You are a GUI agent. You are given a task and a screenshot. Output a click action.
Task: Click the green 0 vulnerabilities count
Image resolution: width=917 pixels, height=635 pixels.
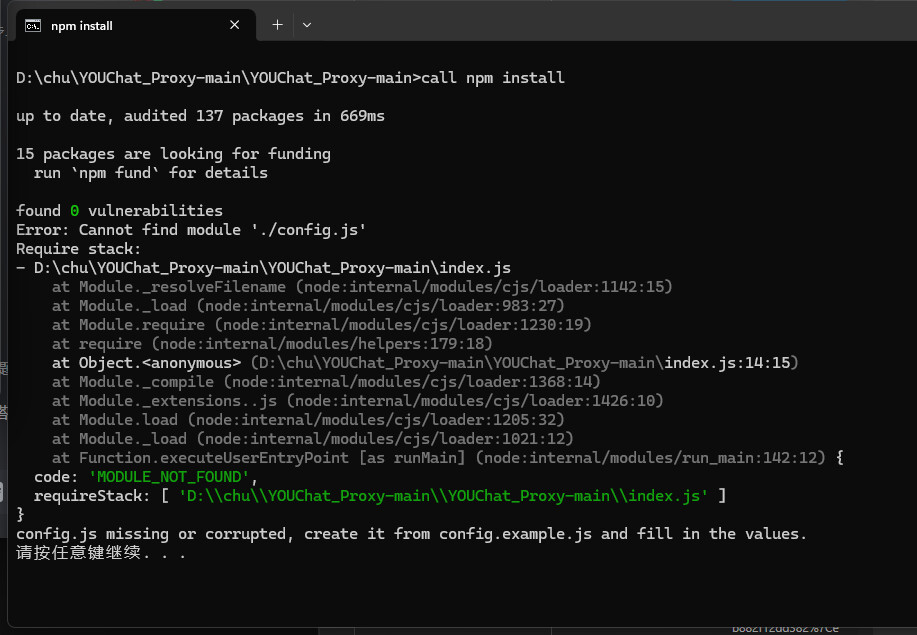(x=74, y=211)
